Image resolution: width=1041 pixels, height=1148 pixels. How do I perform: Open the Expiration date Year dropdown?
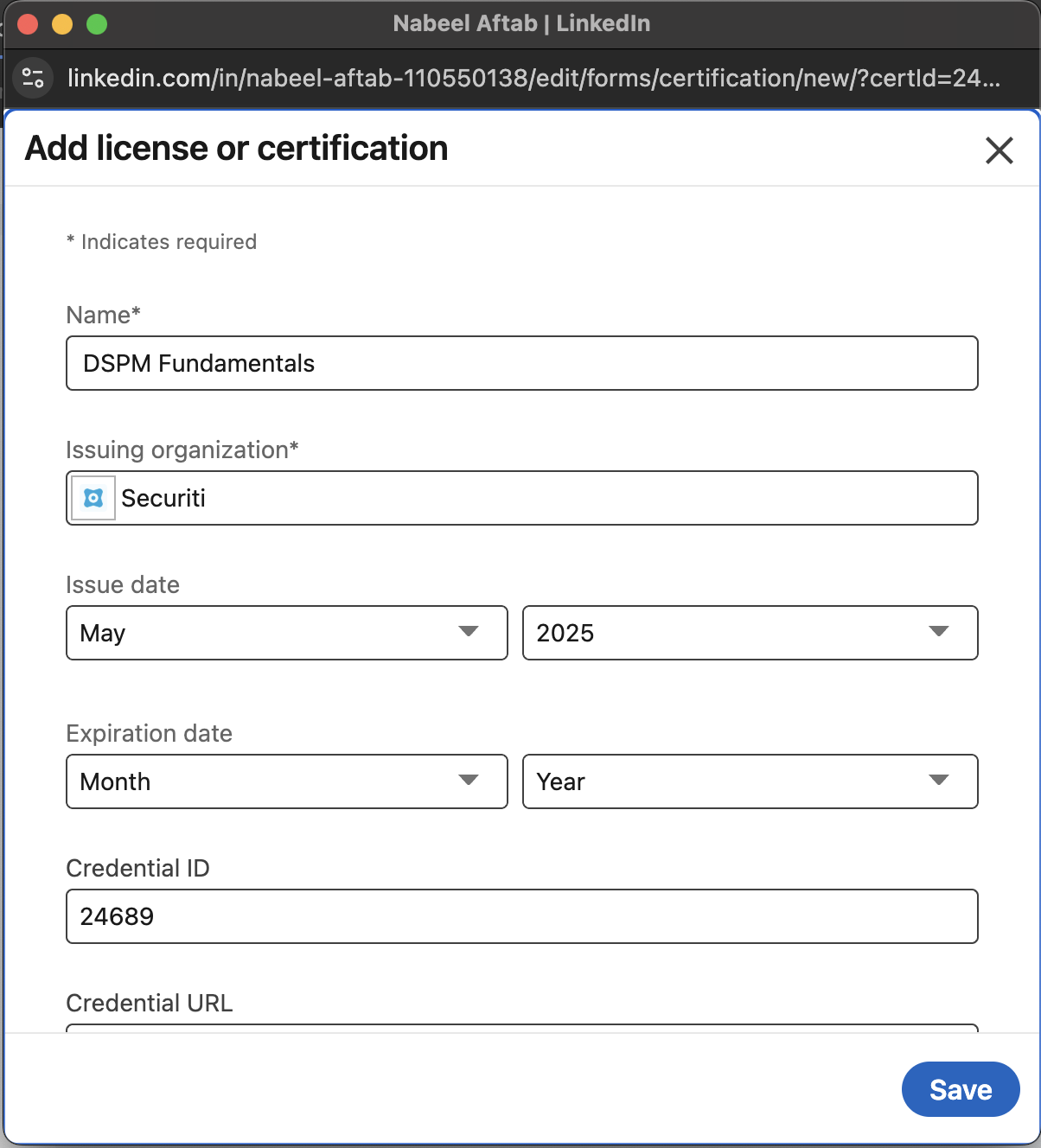[750, 781]
